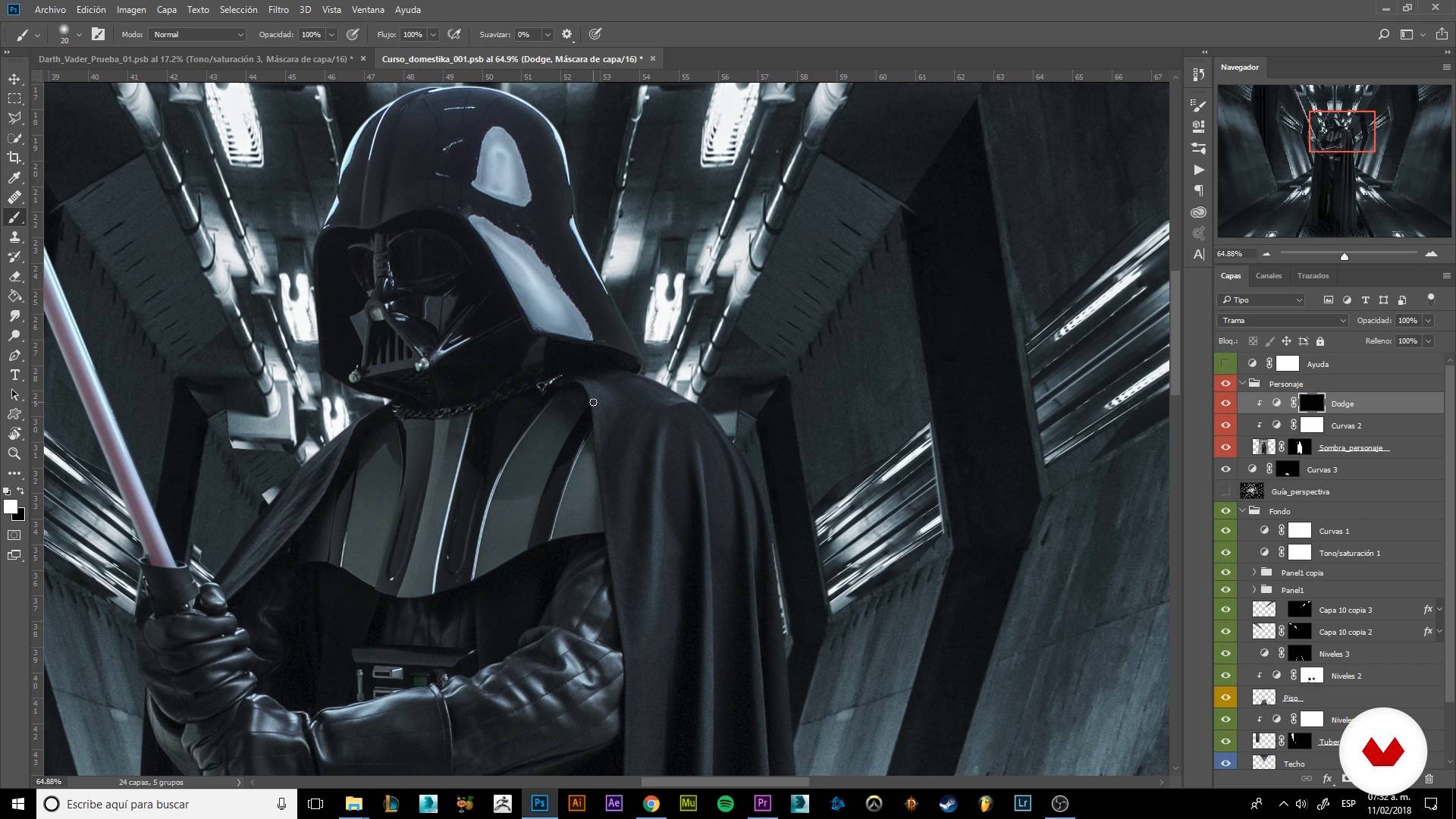The image size is (1456, 819).
Task: Open Google Chrome from taskbar
Action: click(x=651, y=804)
